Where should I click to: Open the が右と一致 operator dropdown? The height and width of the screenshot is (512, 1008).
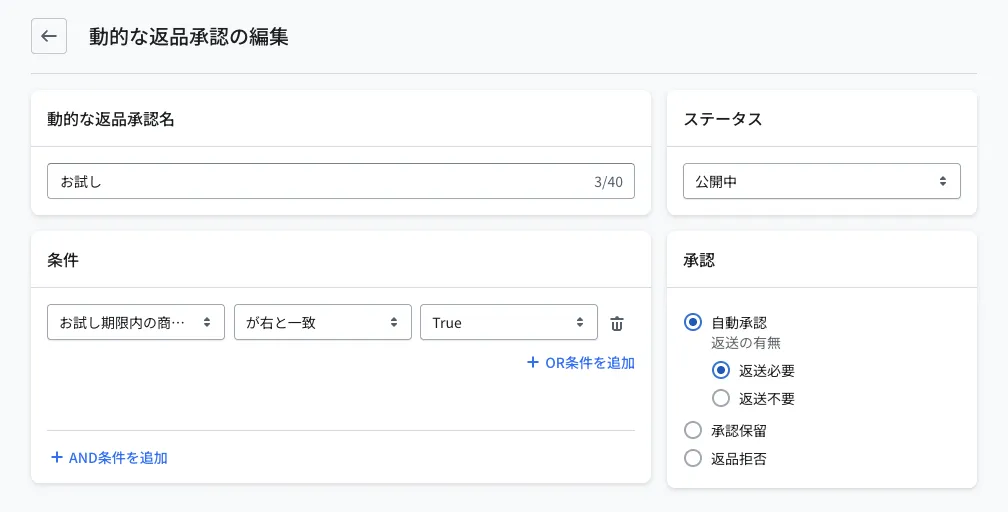pos(323,322)
